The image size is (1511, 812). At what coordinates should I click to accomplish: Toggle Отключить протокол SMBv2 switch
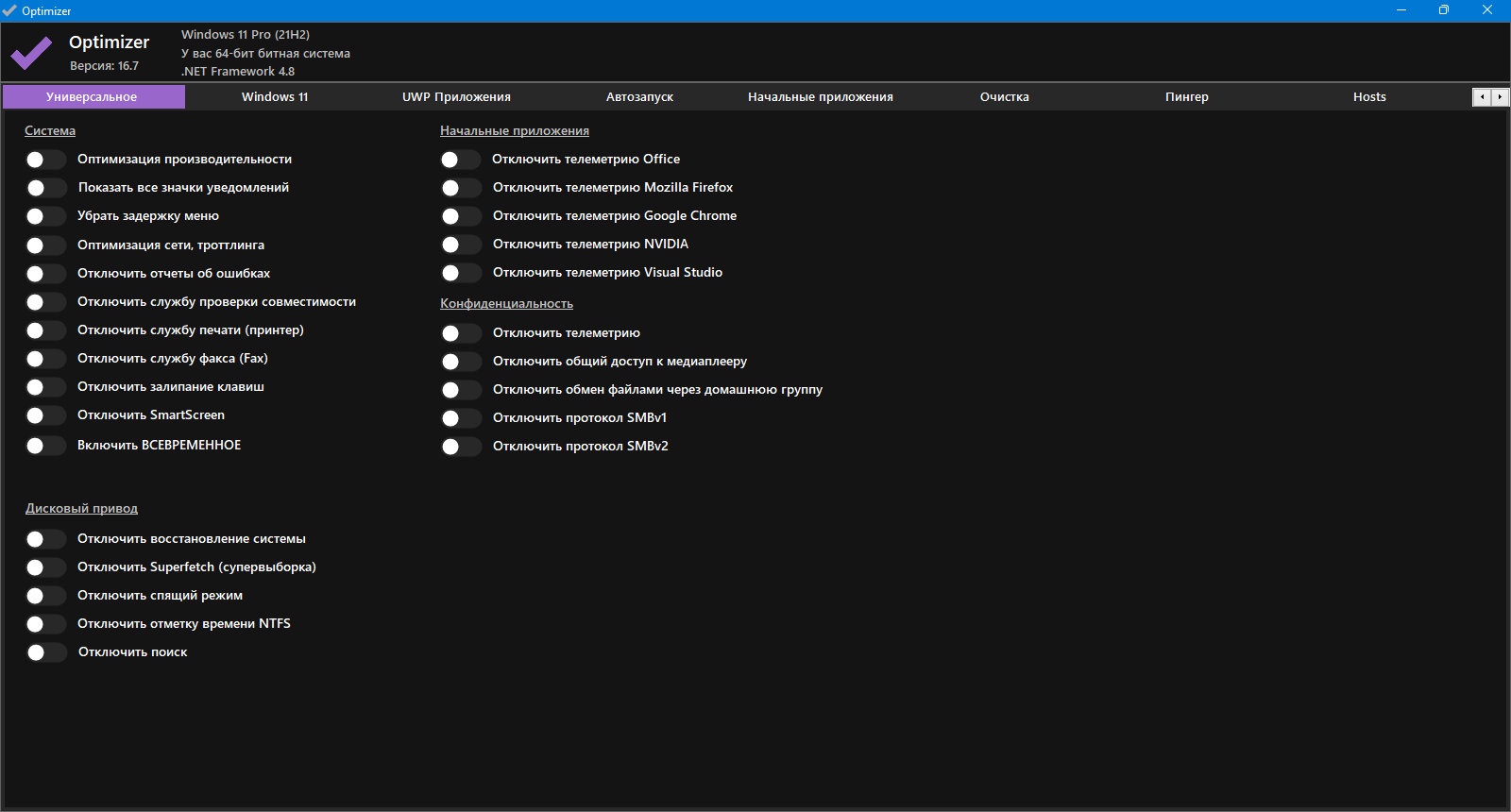point(461,447)
